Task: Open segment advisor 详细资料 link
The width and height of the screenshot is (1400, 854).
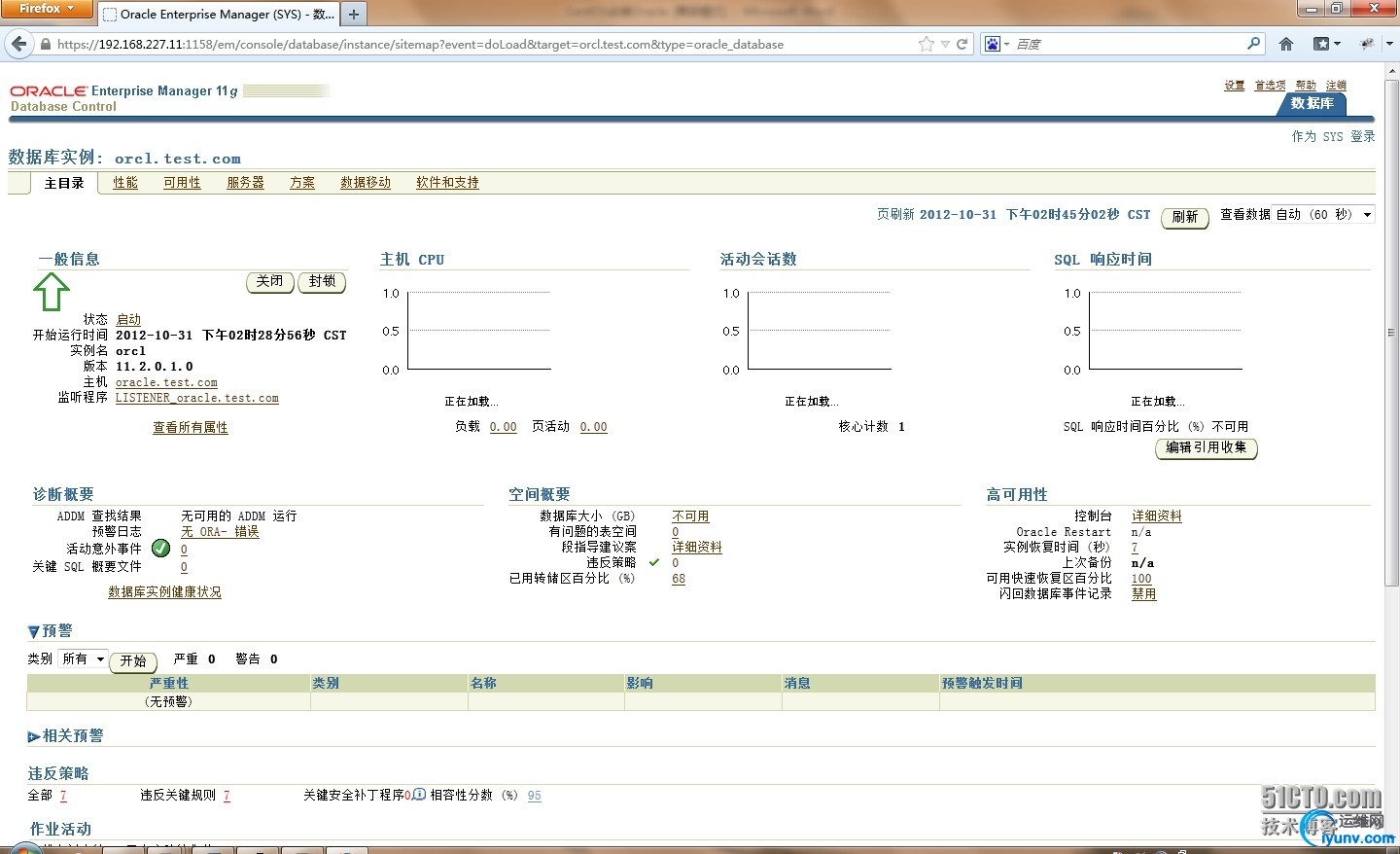Action: pyautogui.click(x=697, y=548)
